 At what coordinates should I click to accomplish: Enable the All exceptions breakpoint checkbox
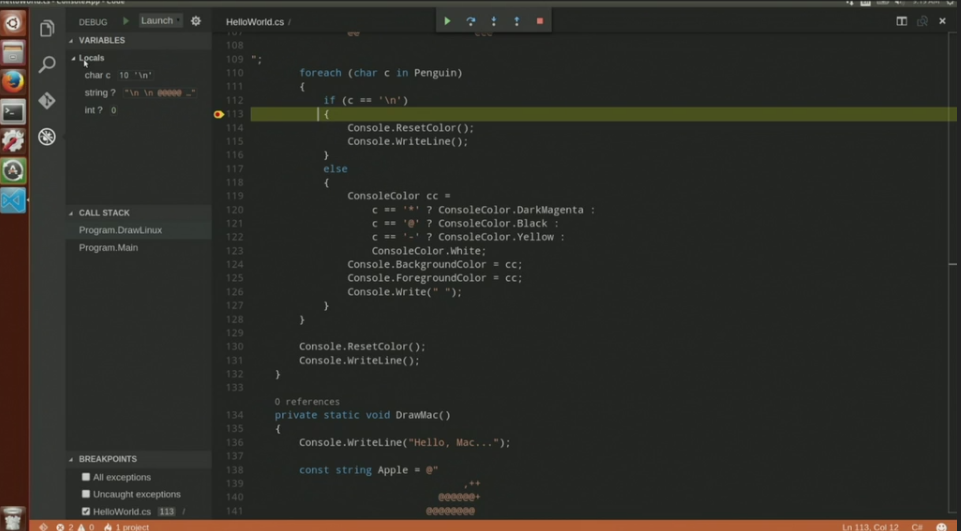86,477
